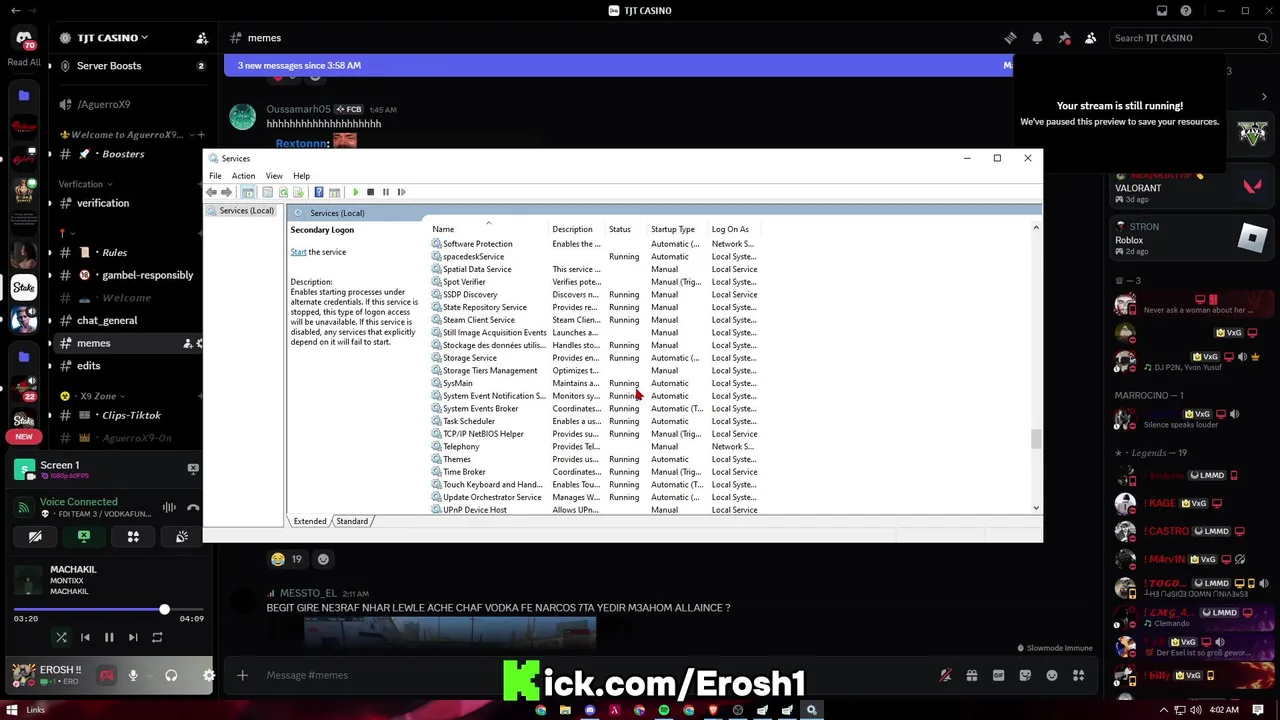1280x720 pixels.
Task: Sort services by the Startup Type column header
Action: coord(678,229)
